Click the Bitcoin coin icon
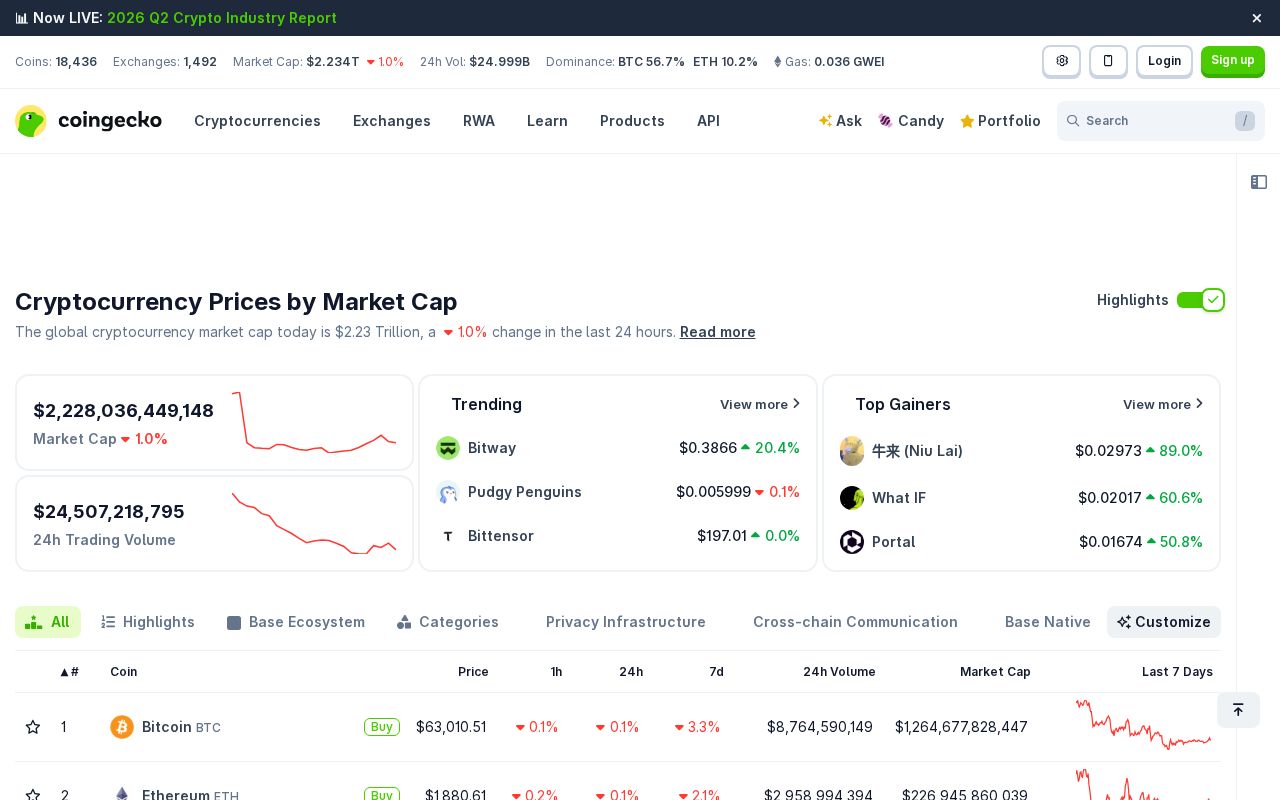This screenshot has height=800, width=1280. click(122, 727)
